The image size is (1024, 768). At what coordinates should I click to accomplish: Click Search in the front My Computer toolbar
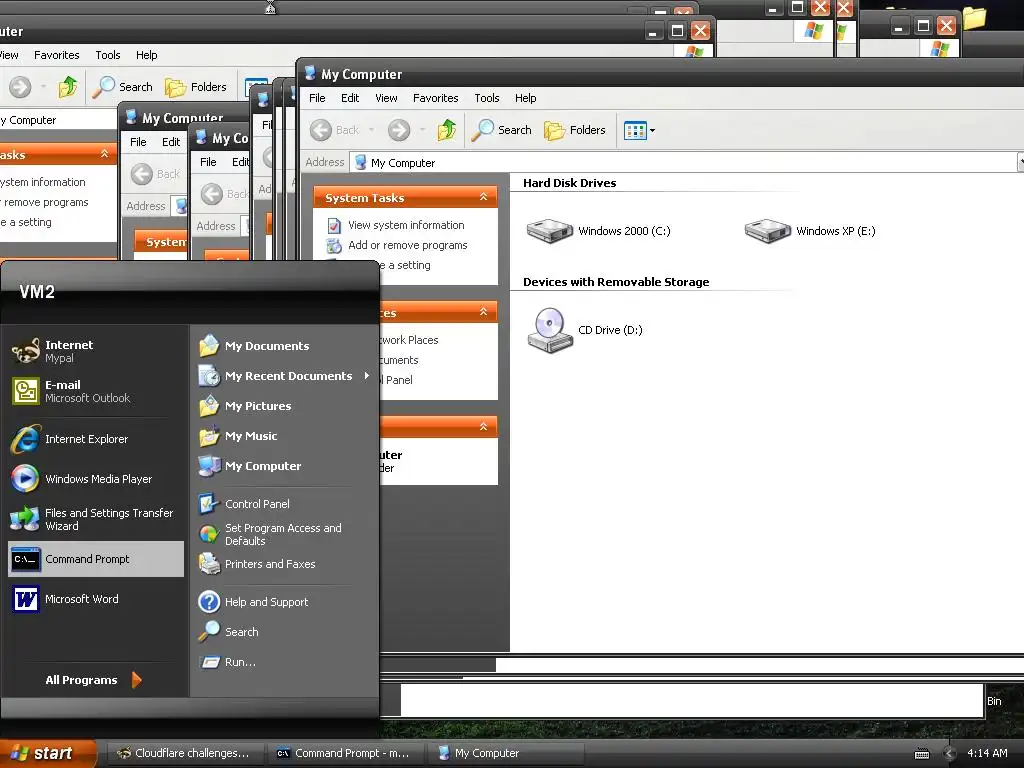click(x=502, y=130)
